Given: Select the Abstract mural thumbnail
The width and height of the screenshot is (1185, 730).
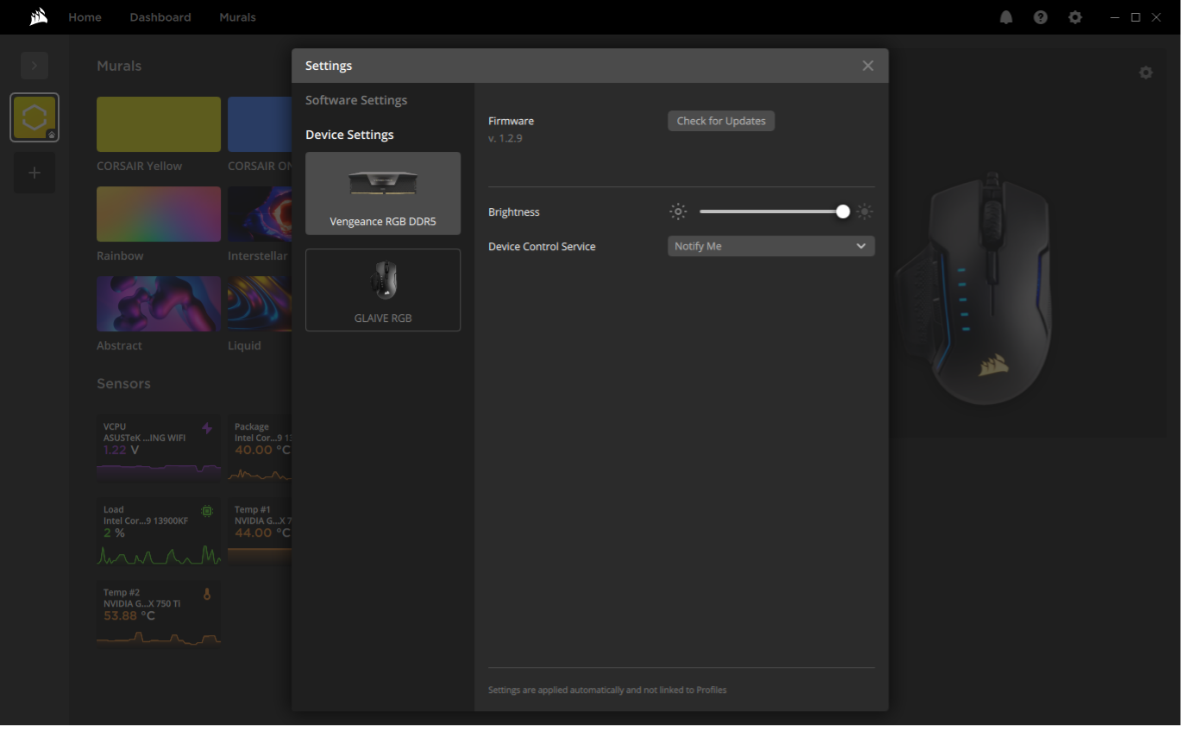Looking at the screenshot, I should coord(159,305).
